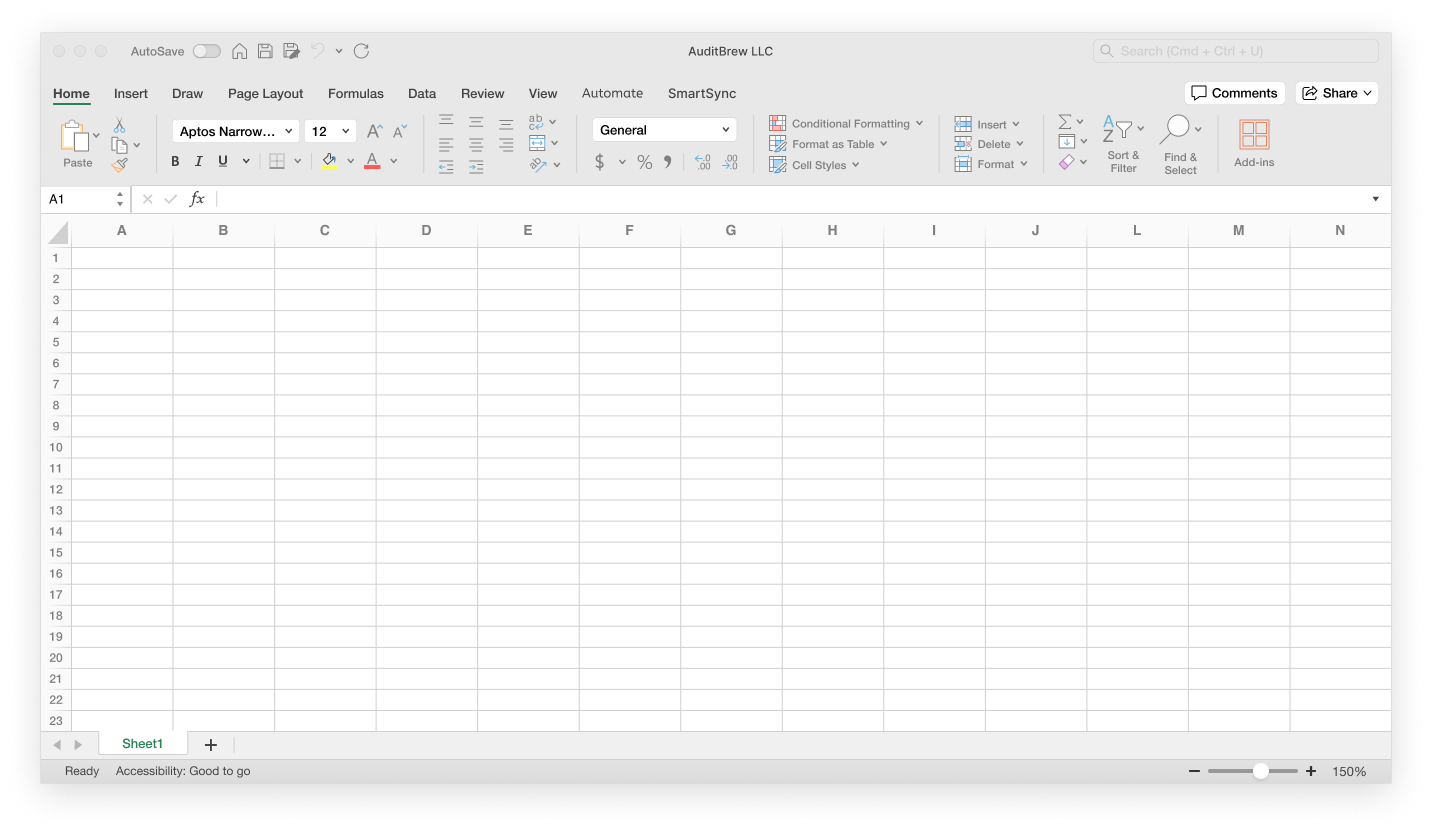Screen dimensions: 1432x832
Task: Open the Comments panel
Action: 1234,92
